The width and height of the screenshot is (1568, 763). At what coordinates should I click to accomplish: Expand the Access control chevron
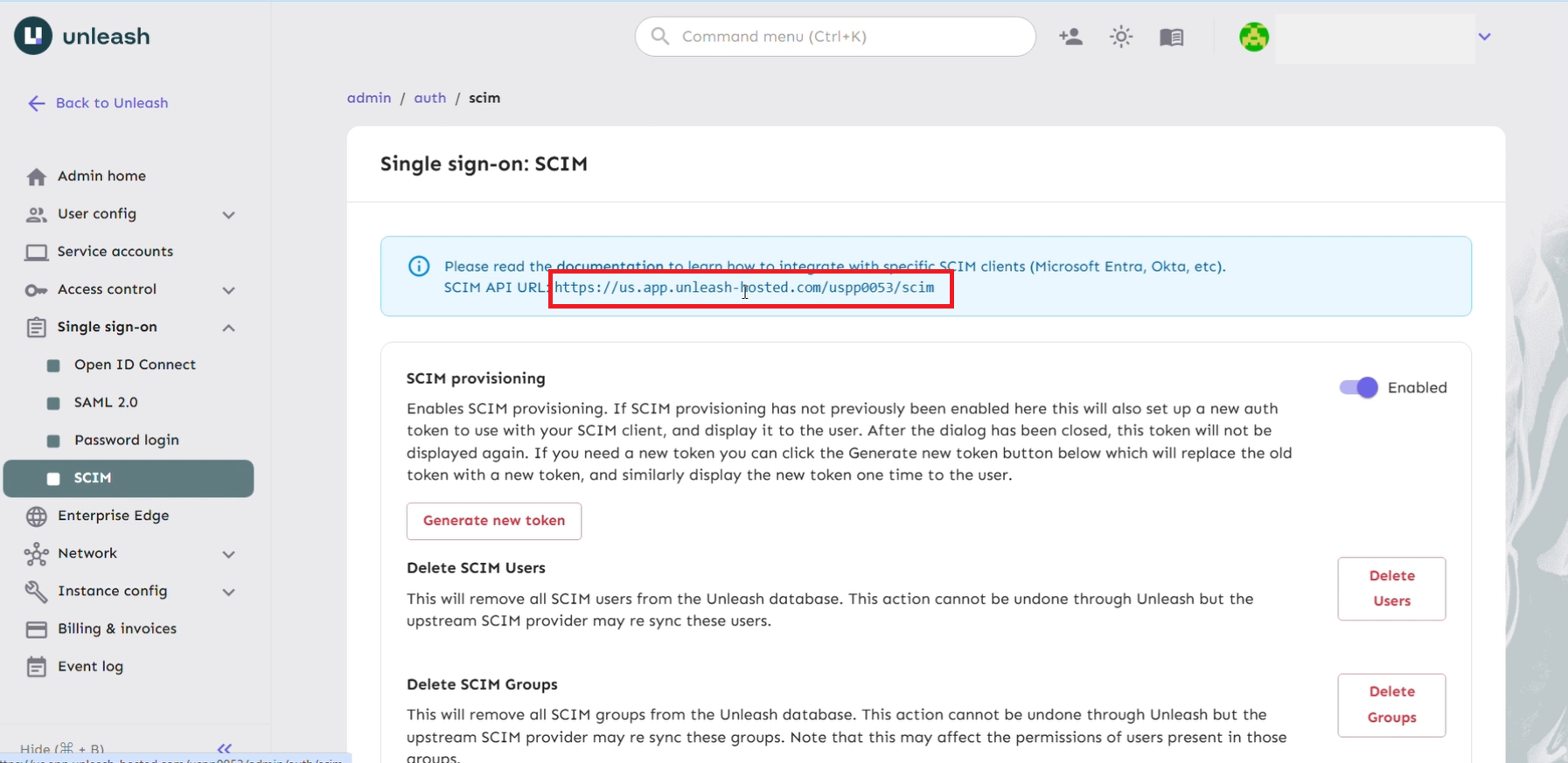(228, 289)
